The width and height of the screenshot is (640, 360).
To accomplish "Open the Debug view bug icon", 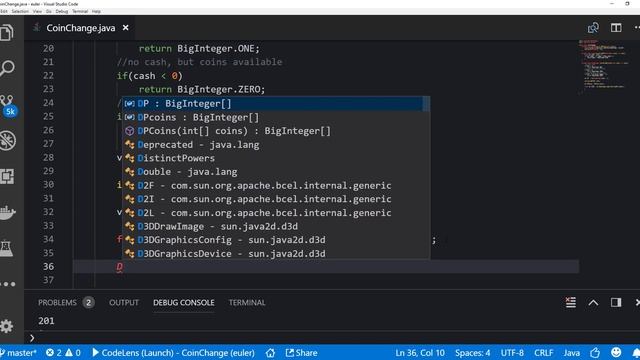I will click(7, 140).
